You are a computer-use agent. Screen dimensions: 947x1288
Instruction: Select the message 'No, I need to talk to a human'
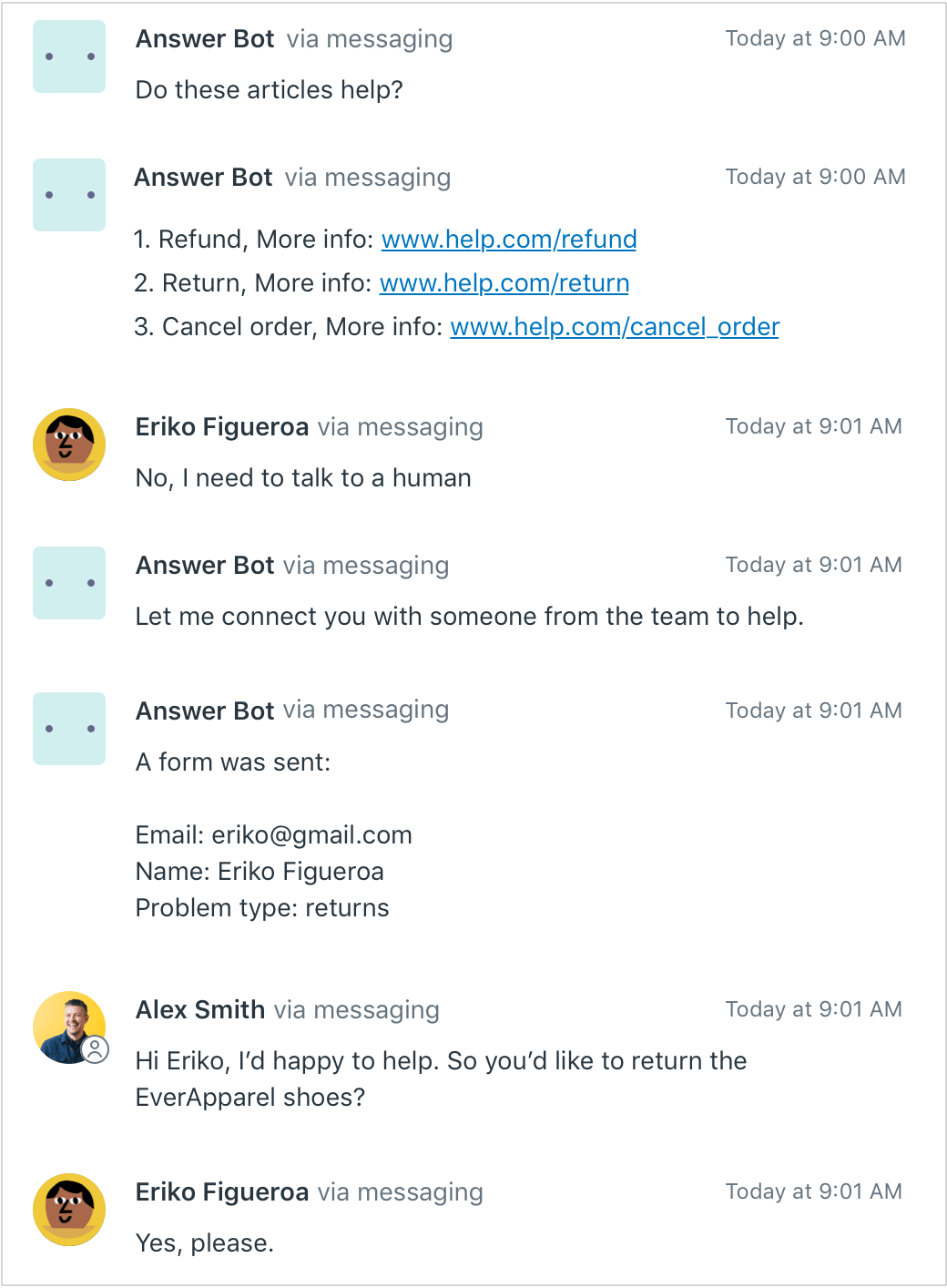point(303,477)
